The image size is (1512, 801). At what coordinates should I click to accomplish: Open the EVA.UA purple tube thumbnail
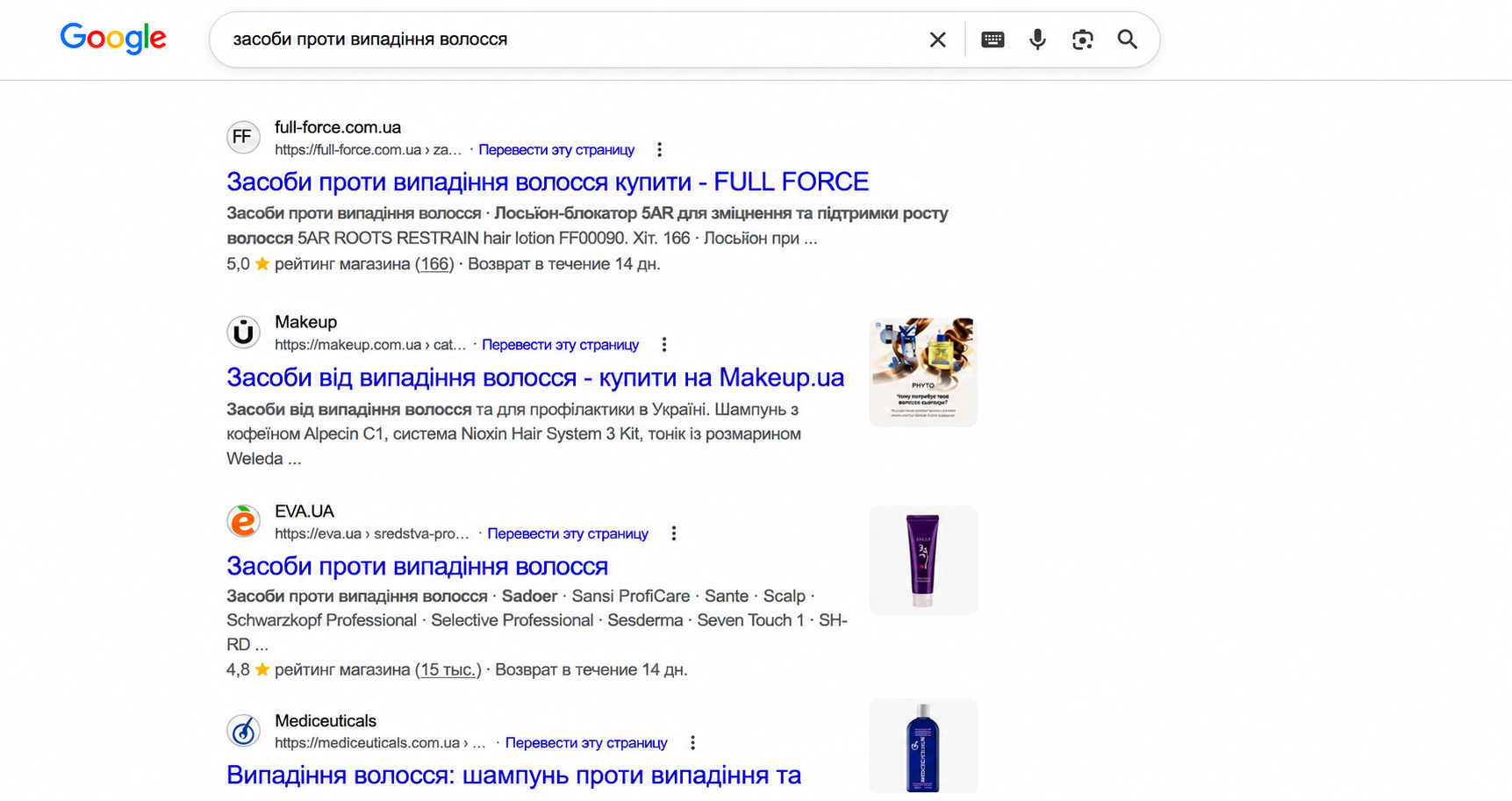click(x=923, y=561)
